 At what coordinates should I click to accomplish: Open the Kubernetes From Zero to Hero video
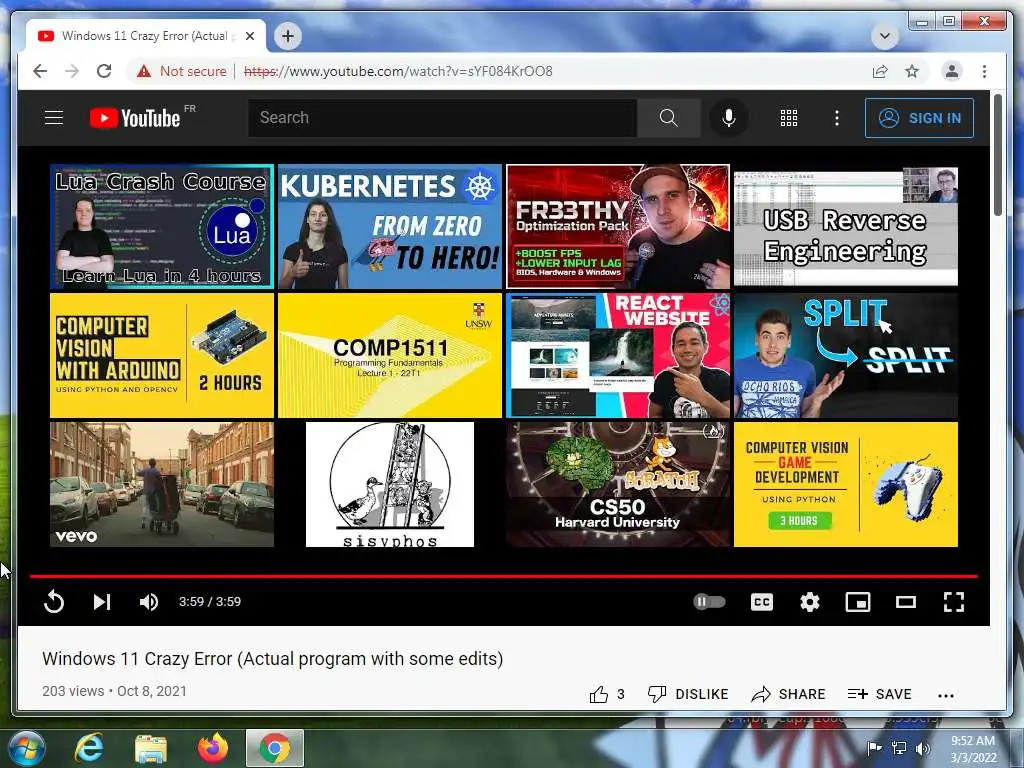[x=390, y=227]
